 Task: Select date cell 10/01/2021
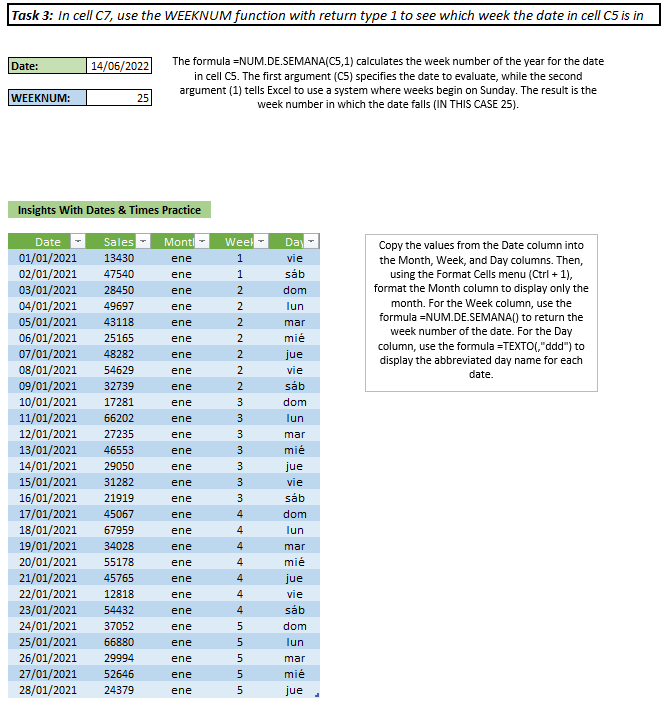tap(47, 402)
